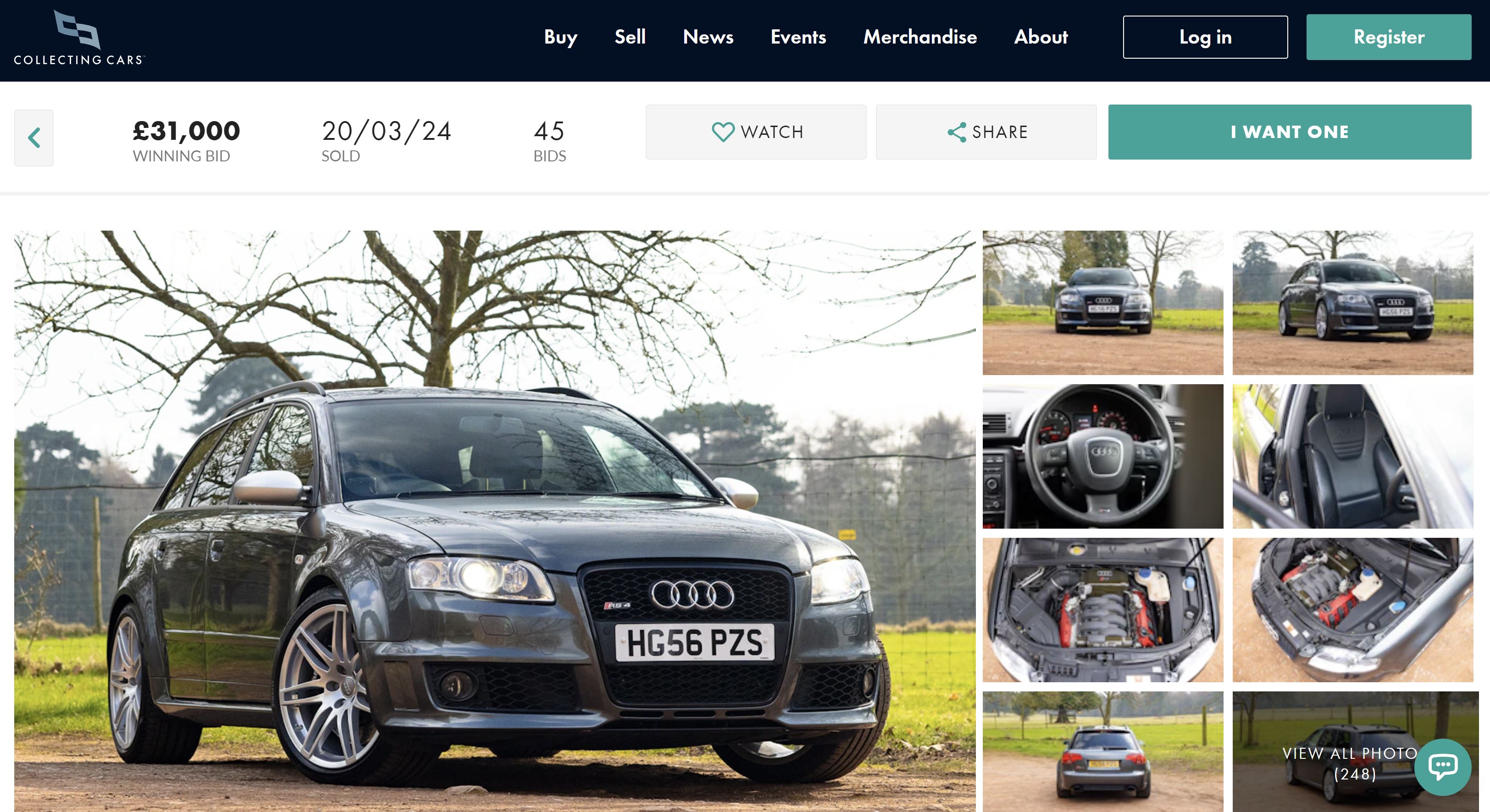The width and height of the screenshot is (1490, 812).
Task: Open the About menu
Action: [x=1040, y=37]
